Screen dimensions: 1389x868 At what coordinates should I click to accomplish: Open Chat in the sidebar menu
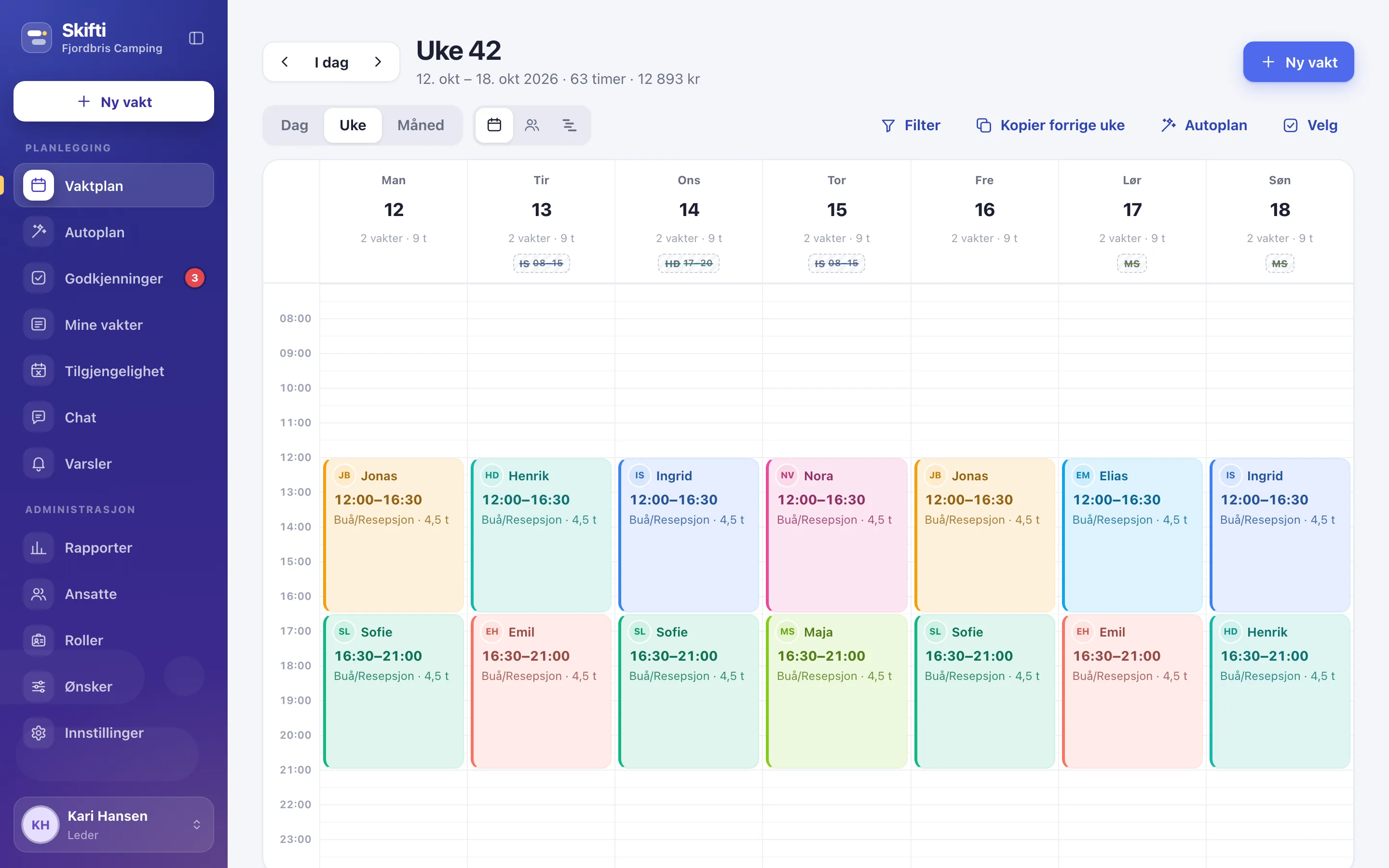pos(114,417)
